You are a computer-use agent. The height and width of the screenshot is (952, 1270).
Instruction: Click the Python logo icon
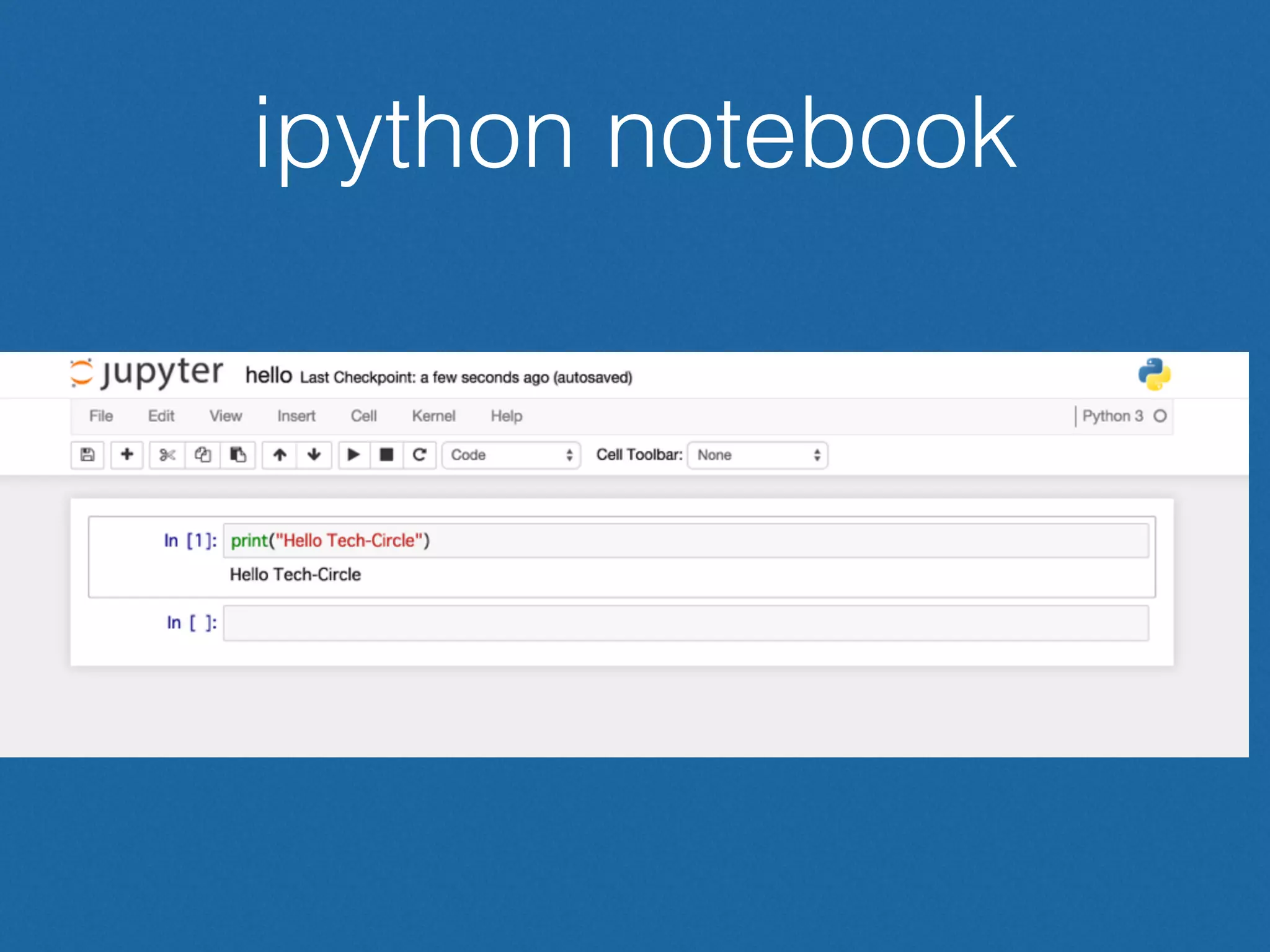(x=1154, y=374)
